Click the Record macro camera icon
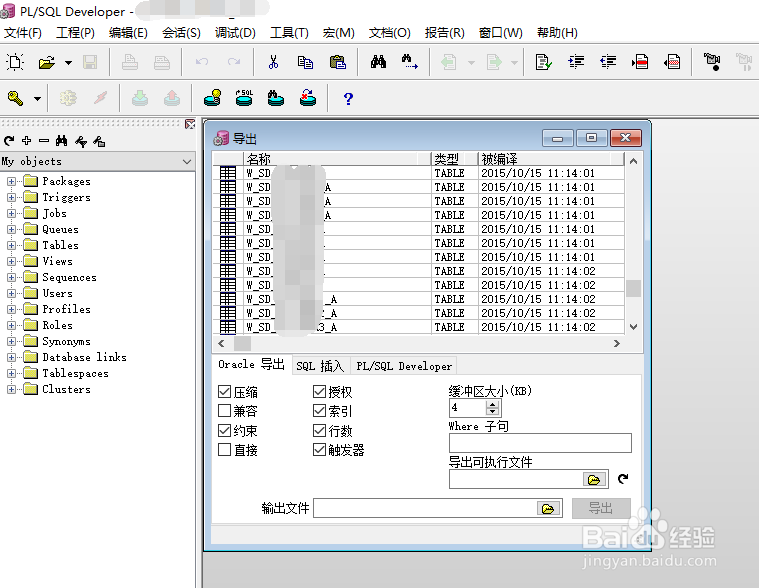 [712, 61]
